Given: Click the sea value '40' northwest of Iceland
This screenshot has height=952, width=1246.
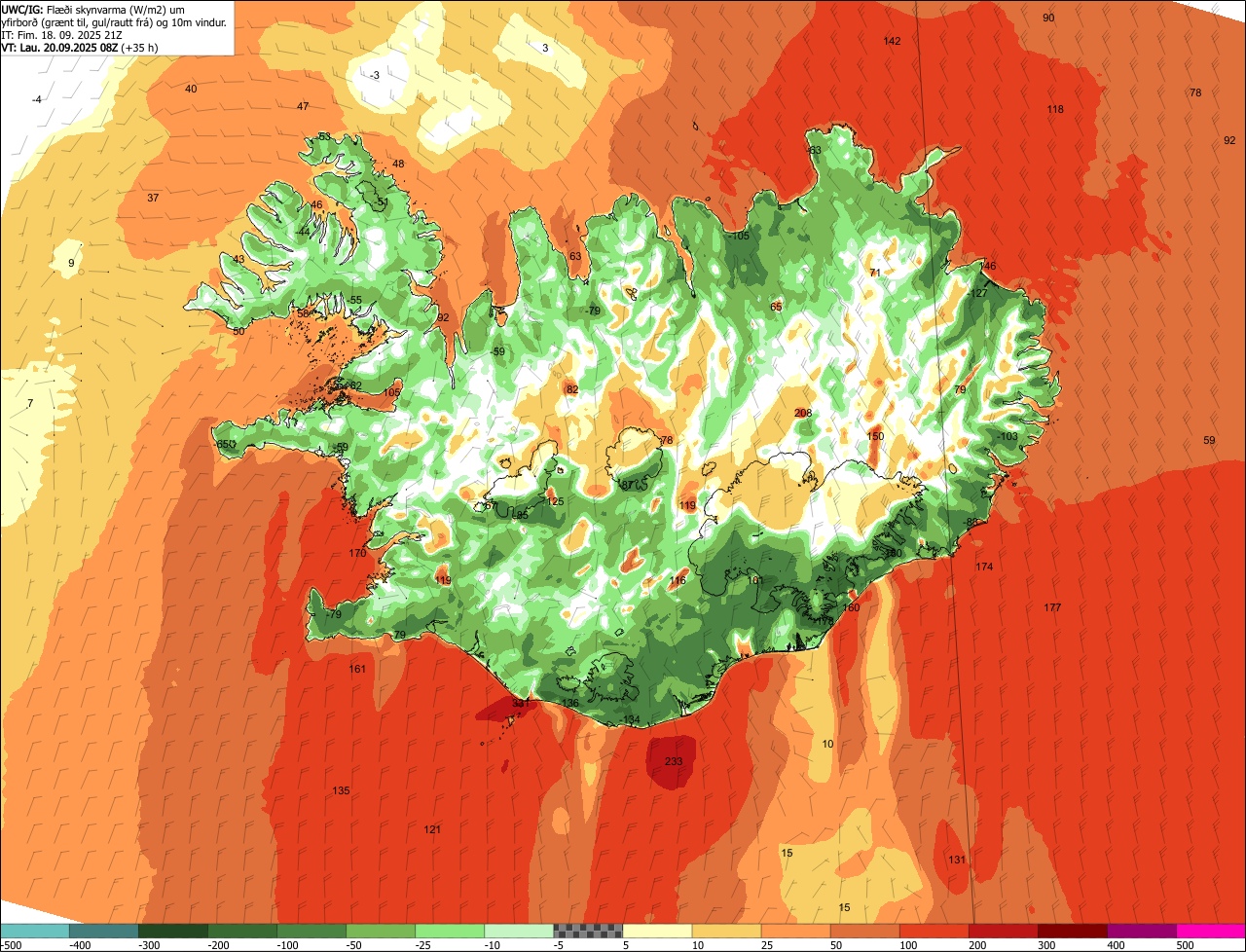Looking at the screenshot, I should [191, 89].
